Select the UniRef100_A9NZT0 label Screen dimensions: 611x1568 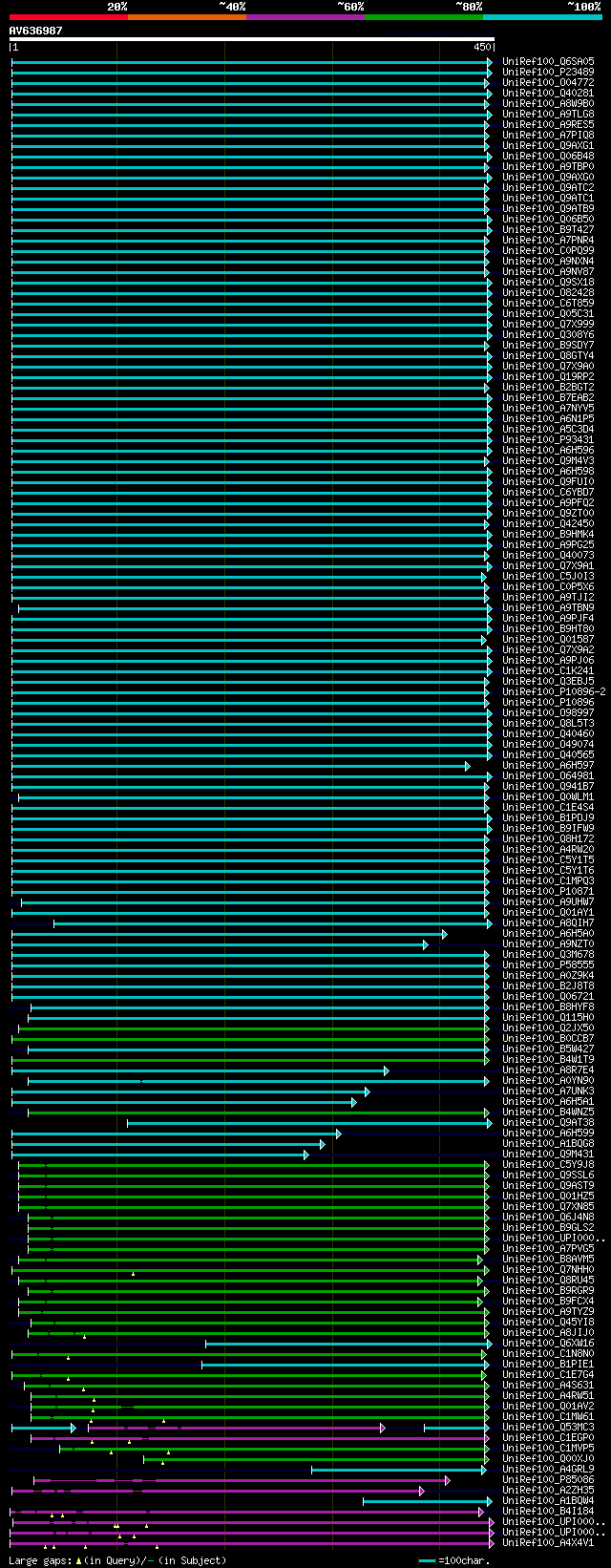[x=548, y=943]
